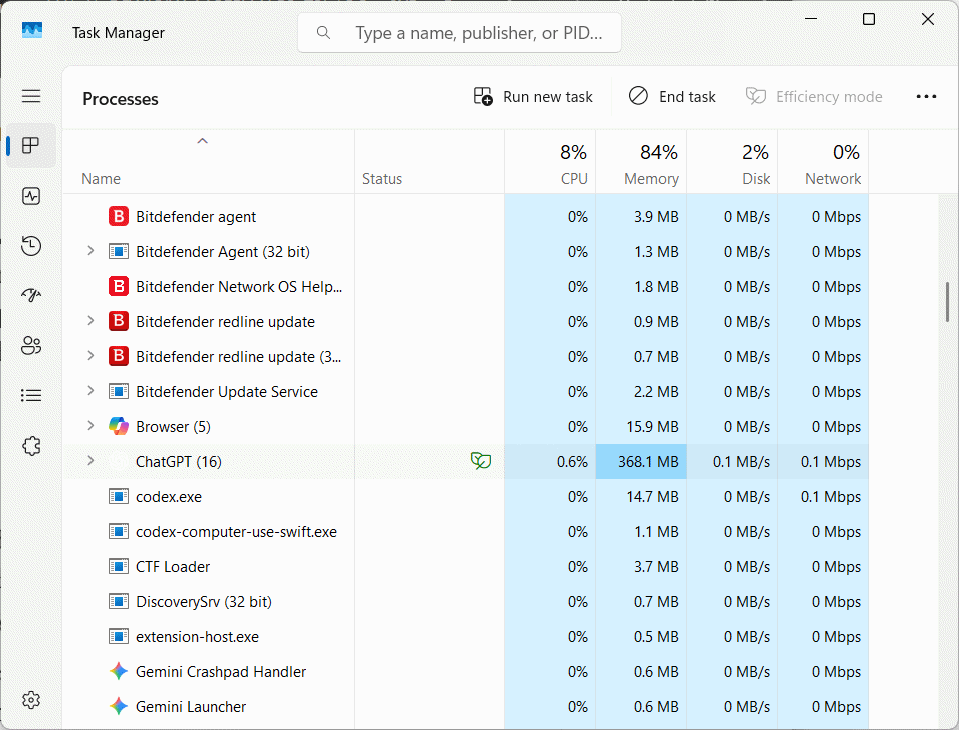Select Gemini Crashpad Handler process name
The image size is (959, 730).
click(221, 672)
